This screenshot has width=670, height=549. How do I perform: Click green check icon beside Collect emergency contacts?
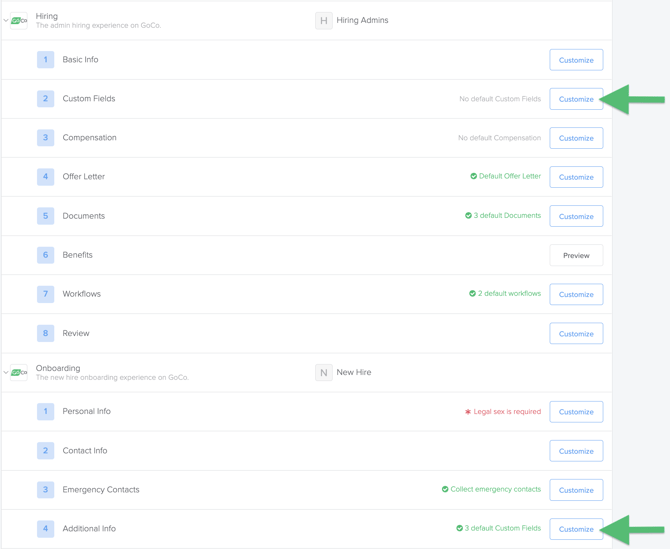[445, 489]
